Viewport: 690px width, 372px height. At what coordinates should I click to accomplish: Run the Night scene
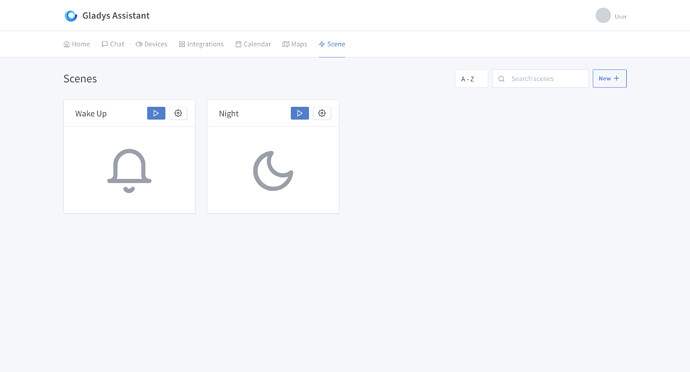click(x=300, y=113)
